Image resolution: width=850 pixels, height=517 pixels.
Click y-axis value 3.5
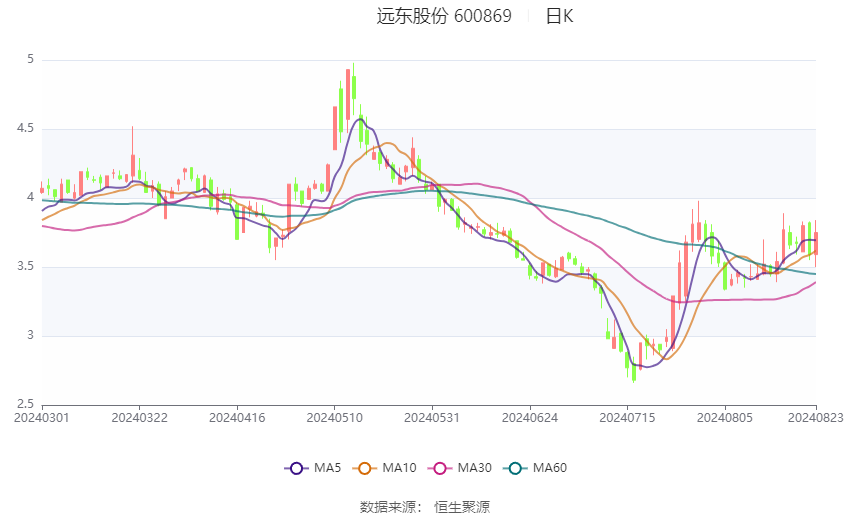click(x=25, y=266)
